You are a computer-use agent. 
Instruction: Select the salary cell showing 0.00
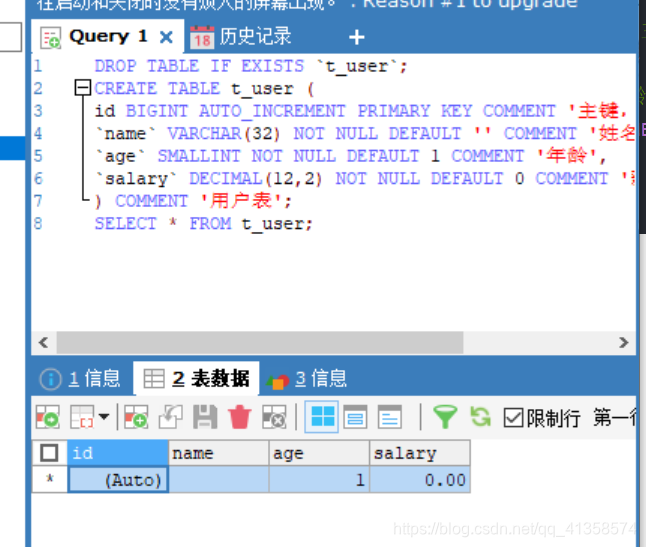pyautogui.click(x=420, y=479)
